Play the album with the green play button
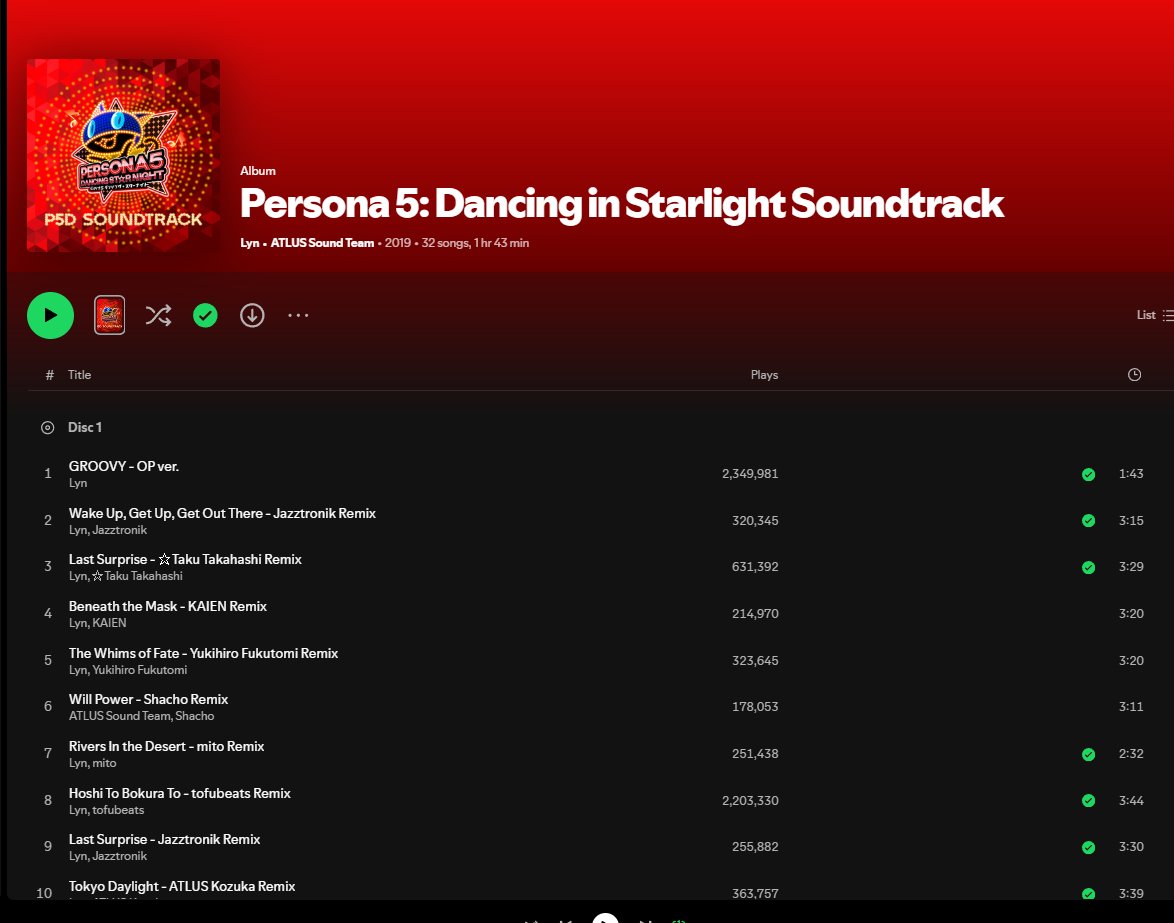The width and height of the screenshot is (1174, 923). click(x=50, y=315)
